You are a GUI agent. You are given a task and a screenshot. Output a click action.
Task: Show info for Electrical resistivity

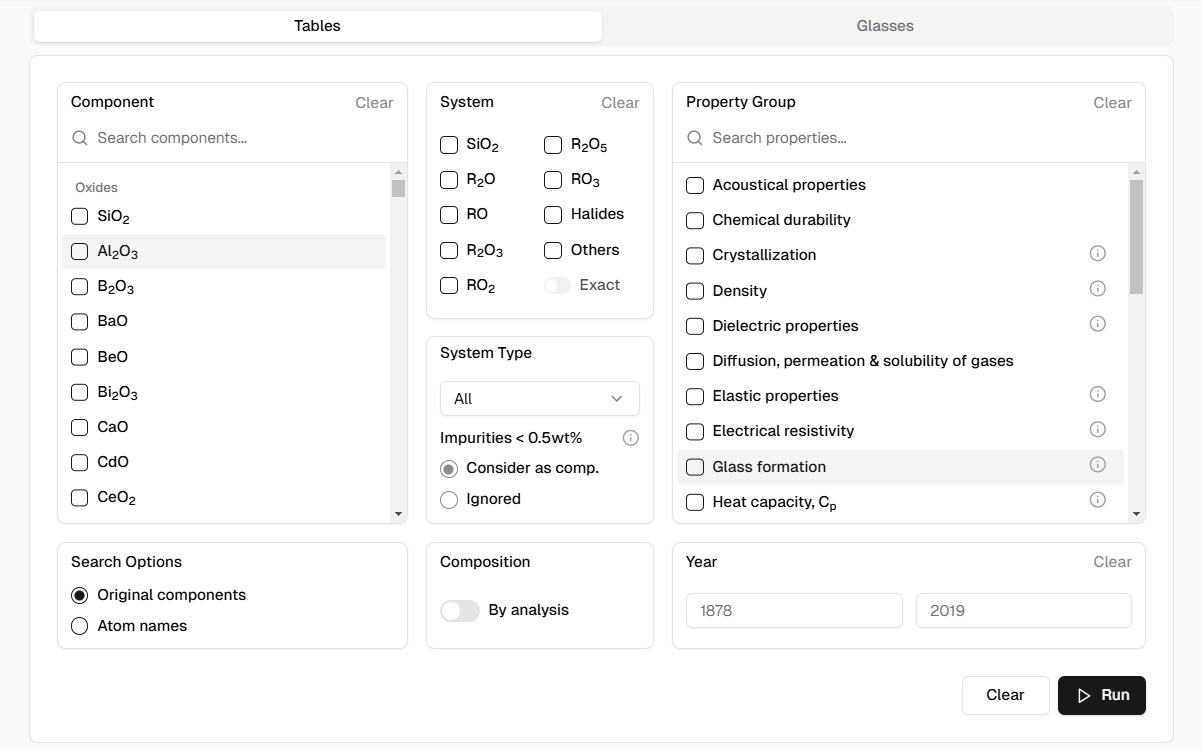pos(1097,429)
